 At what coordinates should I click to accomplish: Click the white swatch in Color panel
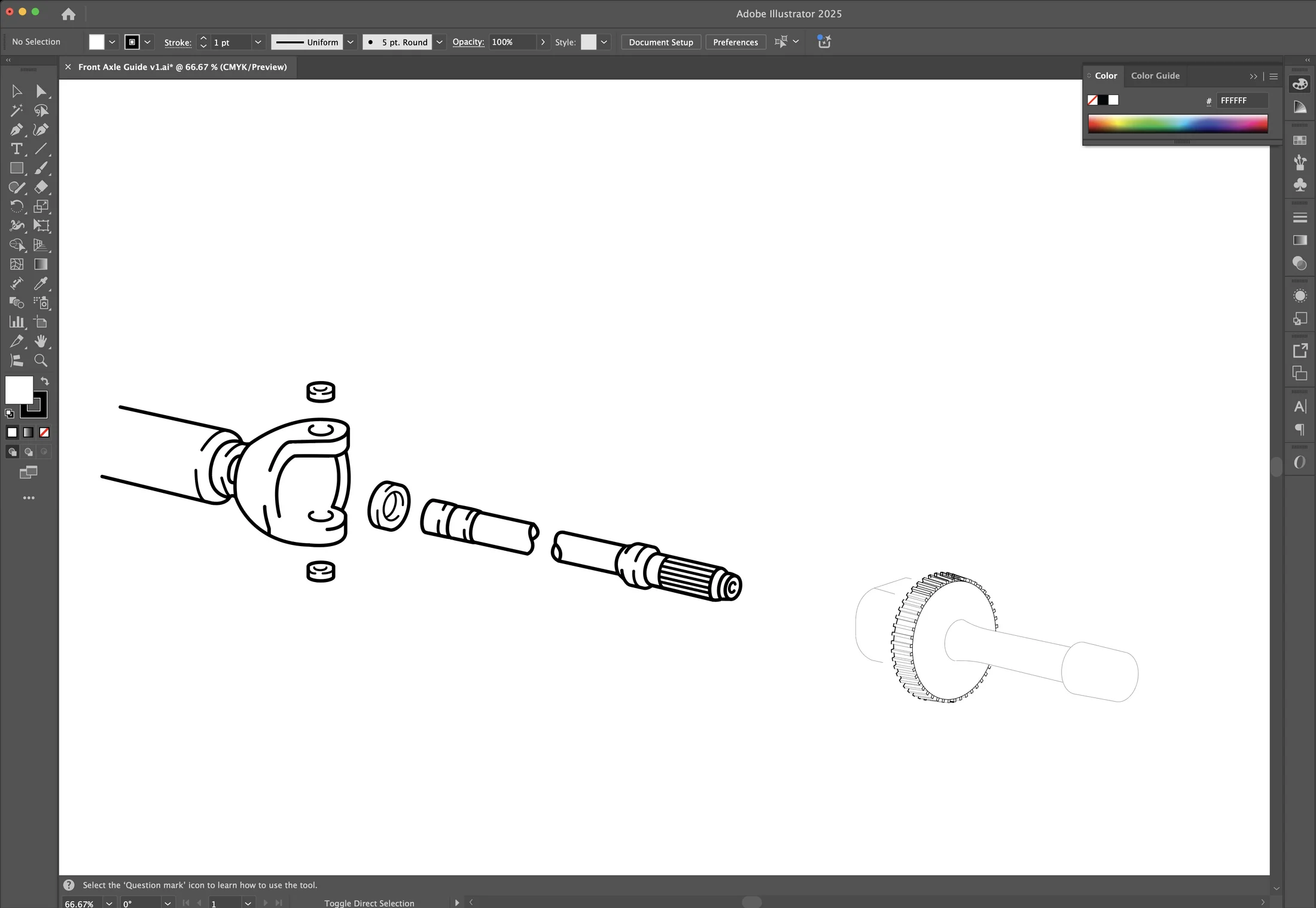point(1113,100)
